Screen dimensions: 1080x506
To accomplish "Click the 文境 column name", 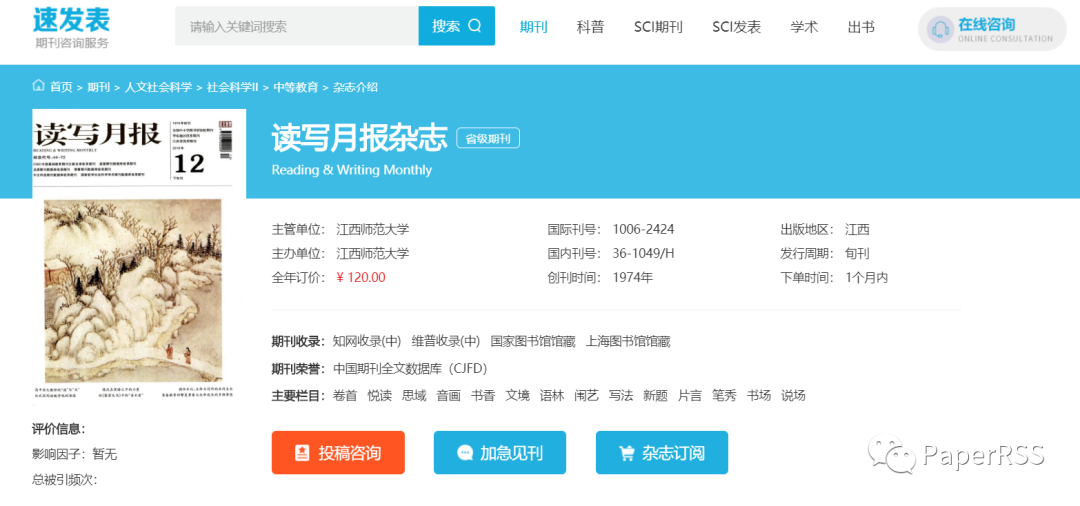I will (x=517, y=396).
